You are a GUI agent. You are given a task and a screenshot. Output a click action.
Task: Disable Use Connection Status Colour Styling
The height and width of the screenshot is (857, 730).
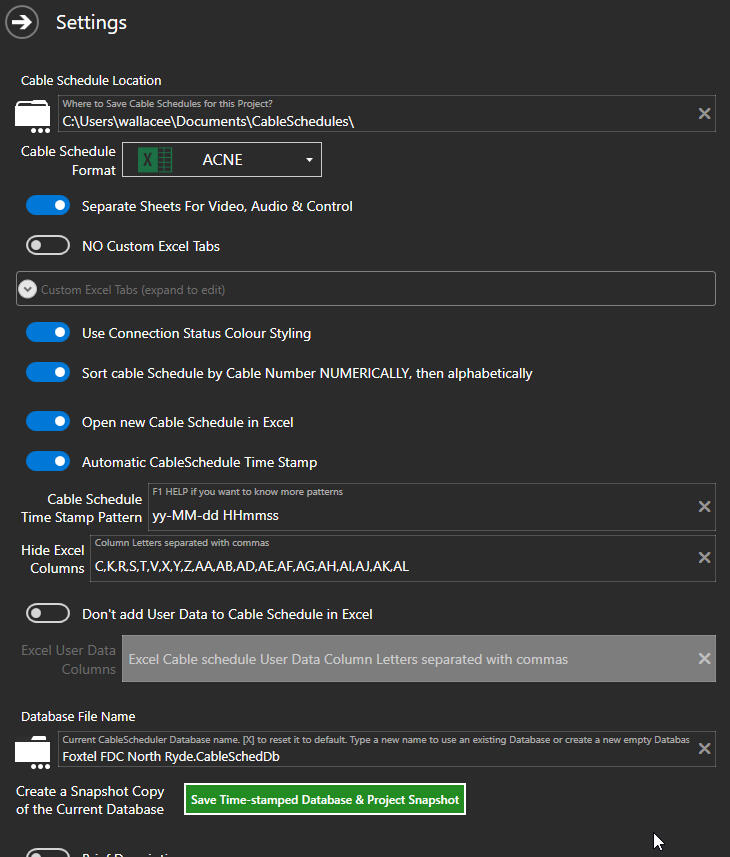[x=48, y=333]
